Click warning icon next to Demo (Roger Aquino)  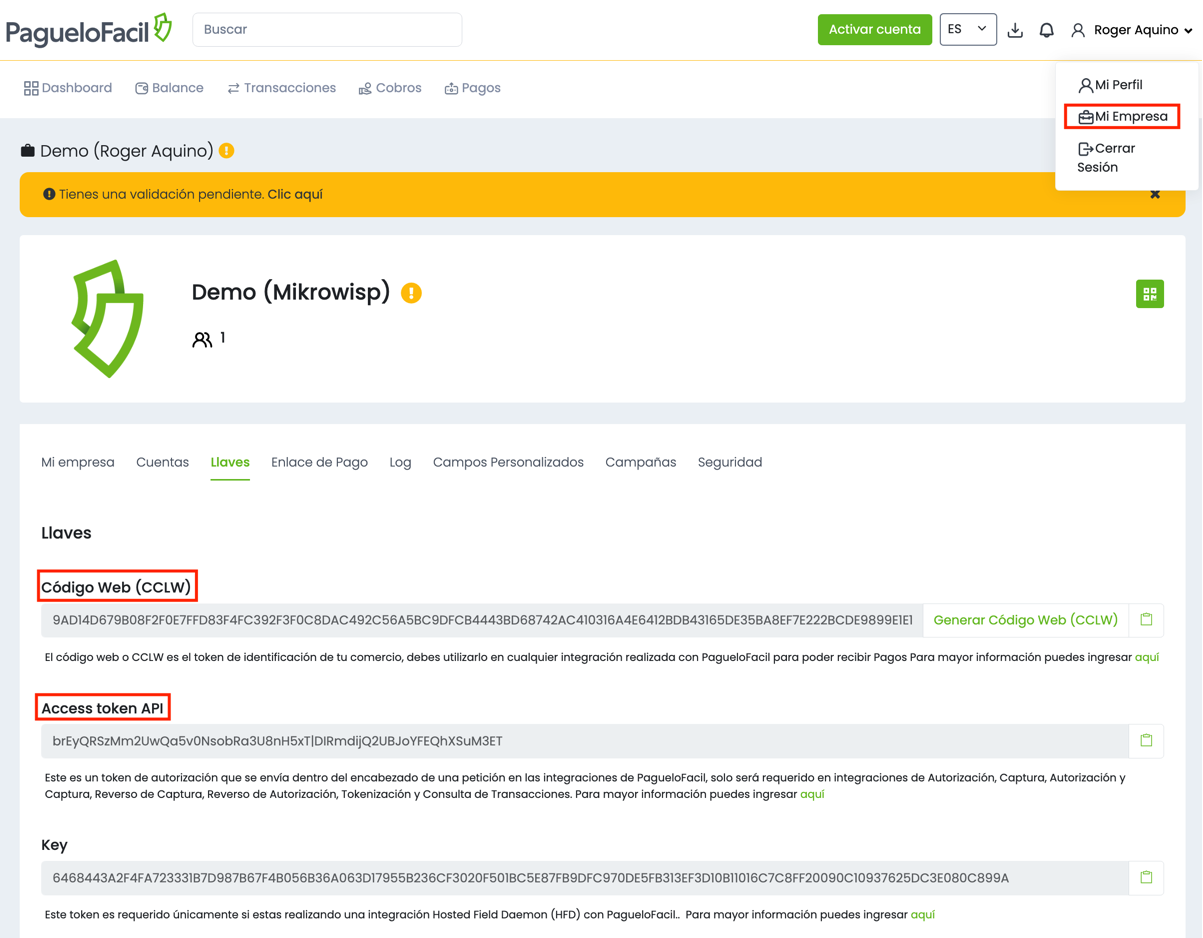pos(227,151)
